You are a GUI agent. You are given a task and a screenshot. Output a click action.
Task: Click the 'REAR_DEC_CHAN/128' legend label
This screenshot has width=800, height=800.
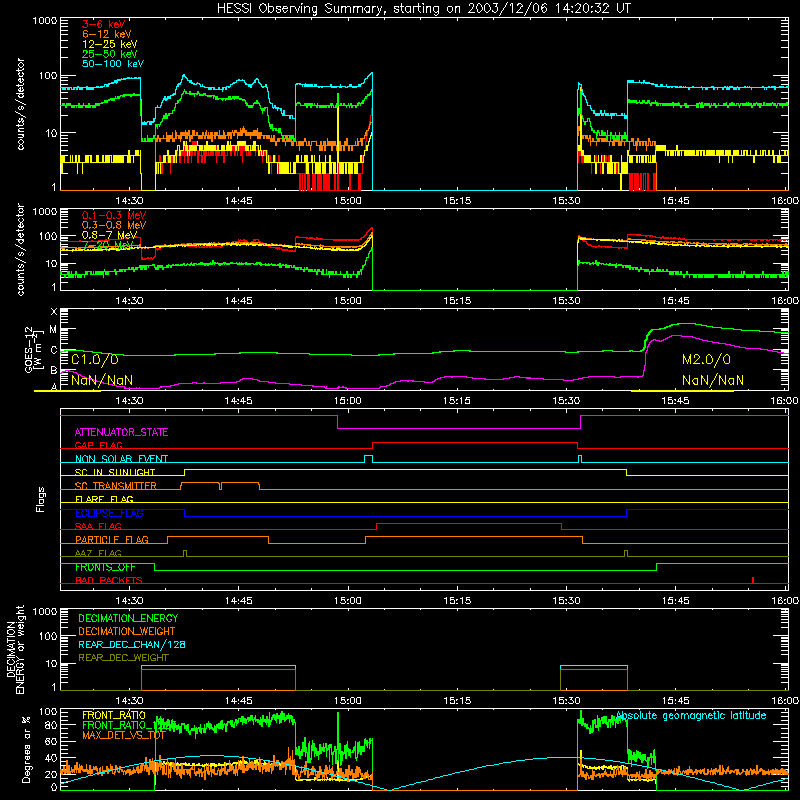coord(132,645)
